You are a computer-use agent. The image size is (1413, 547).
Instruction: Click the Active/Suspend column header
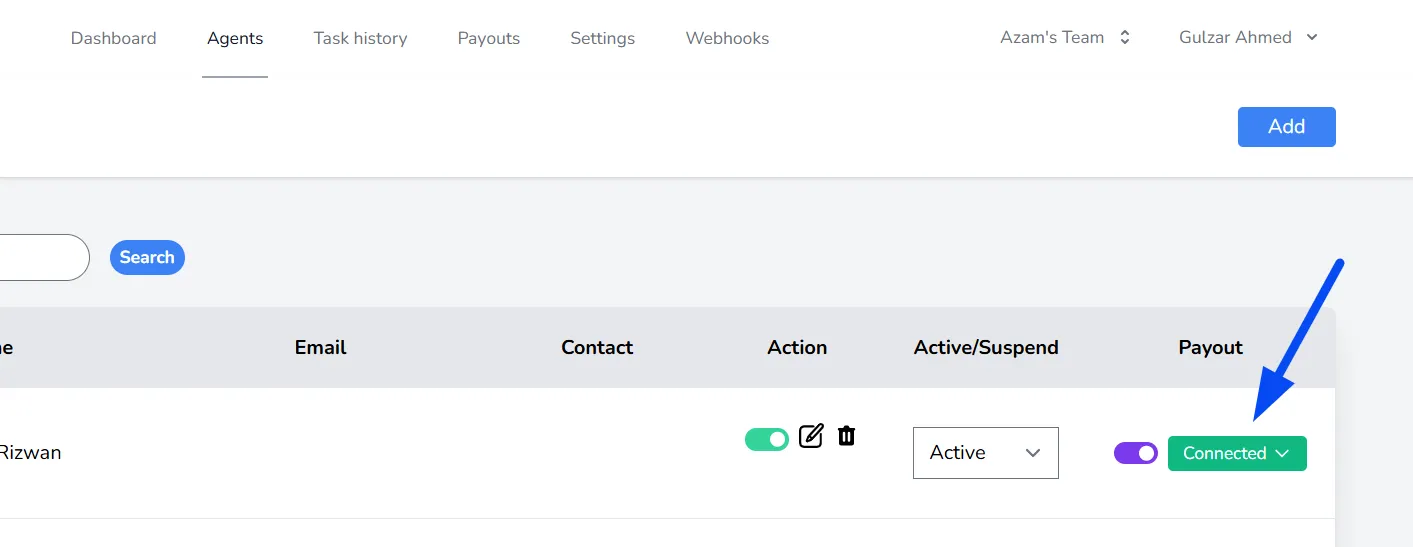click(x=986, y=348)
